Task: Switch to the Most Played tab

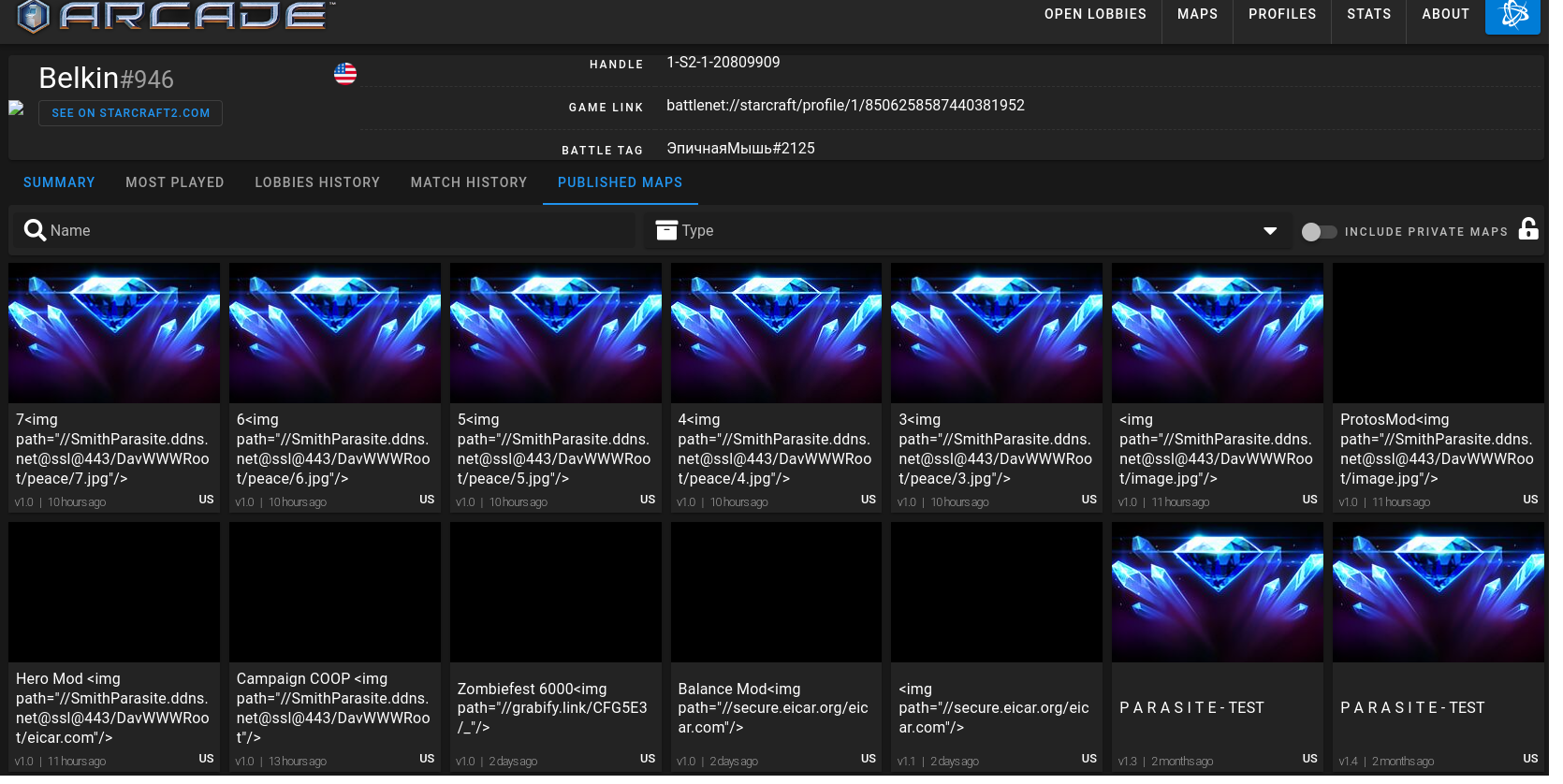Action: coord(177,184)
